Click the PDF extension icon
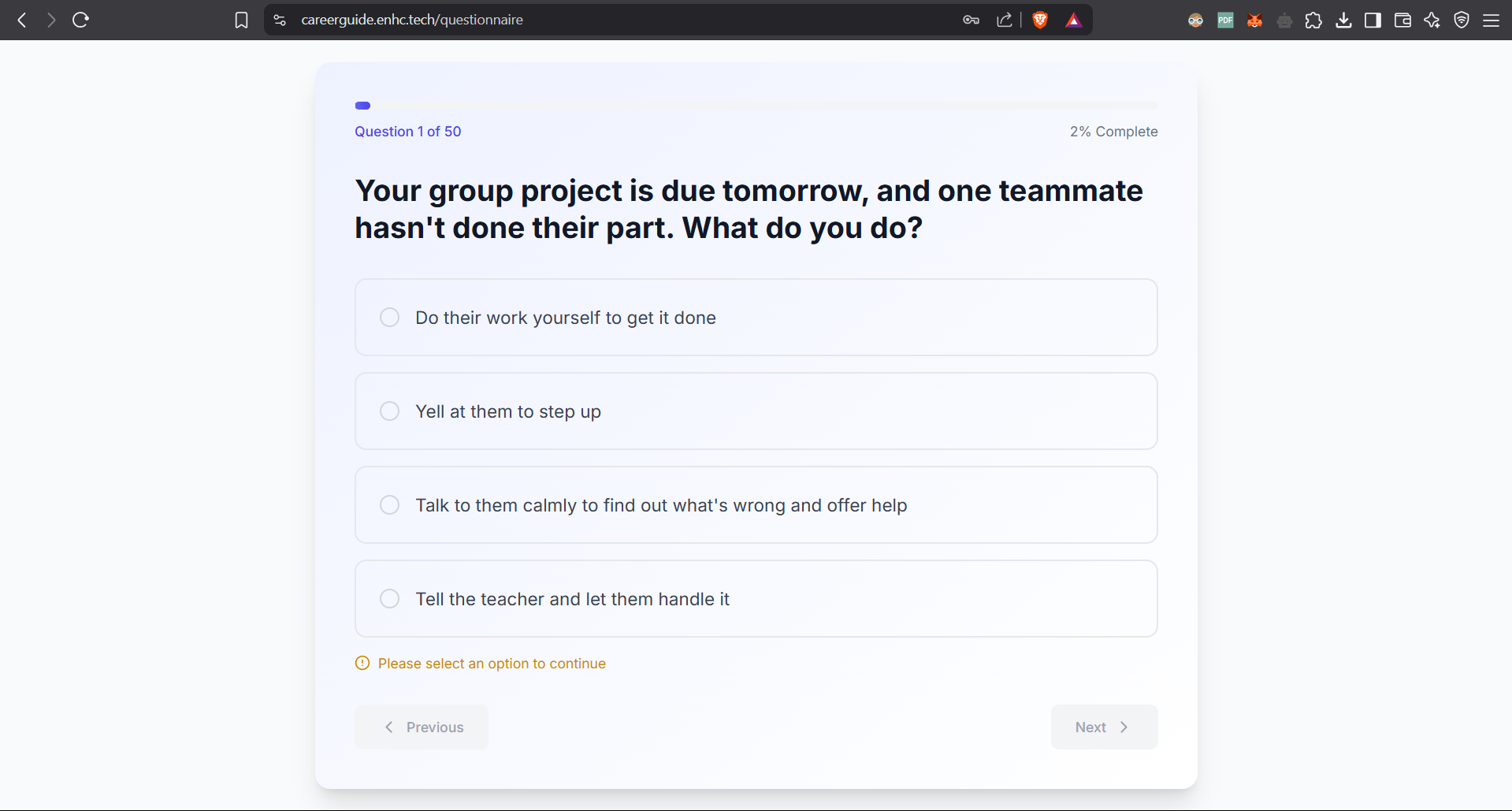This screenshot has width=1512, height=811. pos(1225,20)
